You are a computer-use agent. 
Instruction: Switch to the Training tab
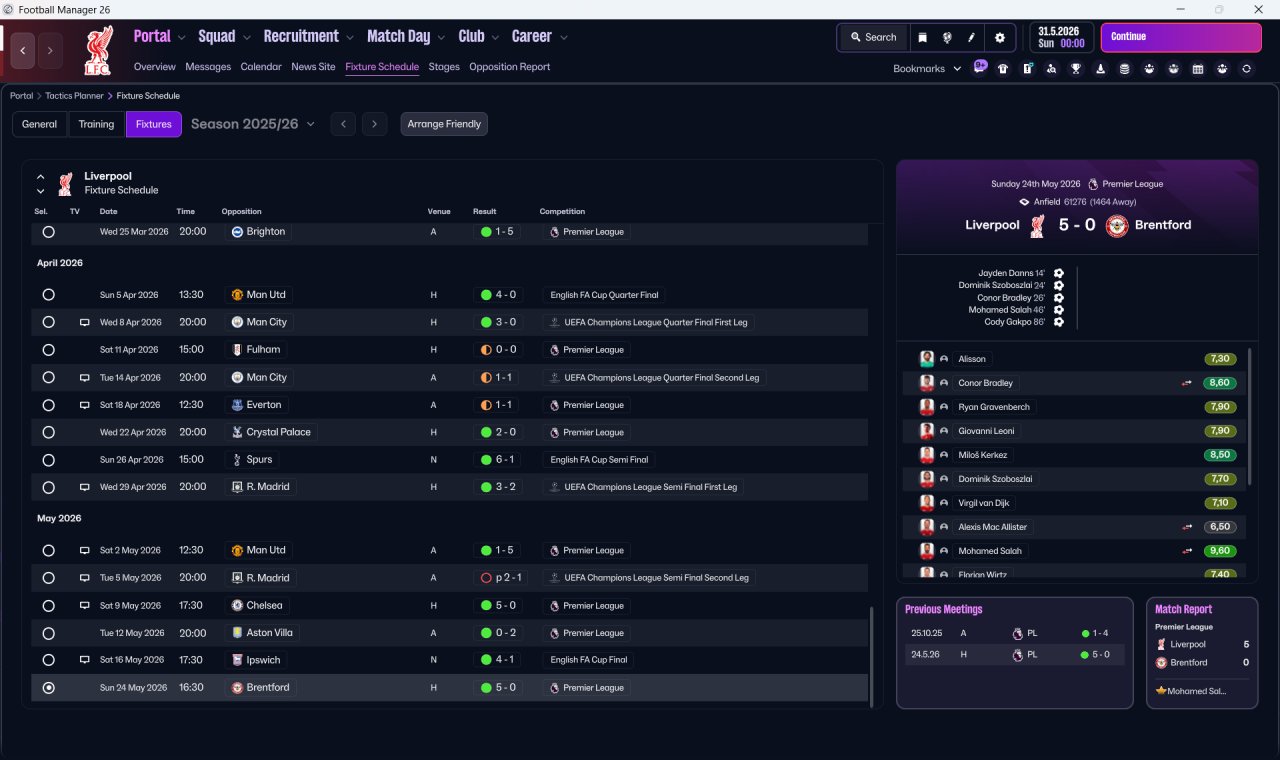[x=96, y=124]
